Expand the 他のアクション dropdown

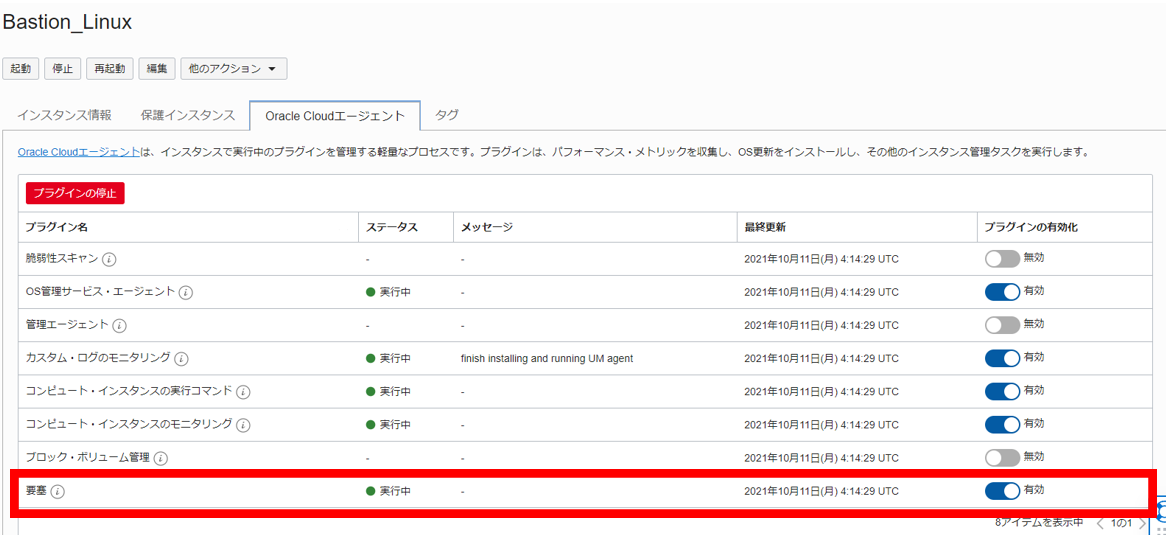pos(233,68)
